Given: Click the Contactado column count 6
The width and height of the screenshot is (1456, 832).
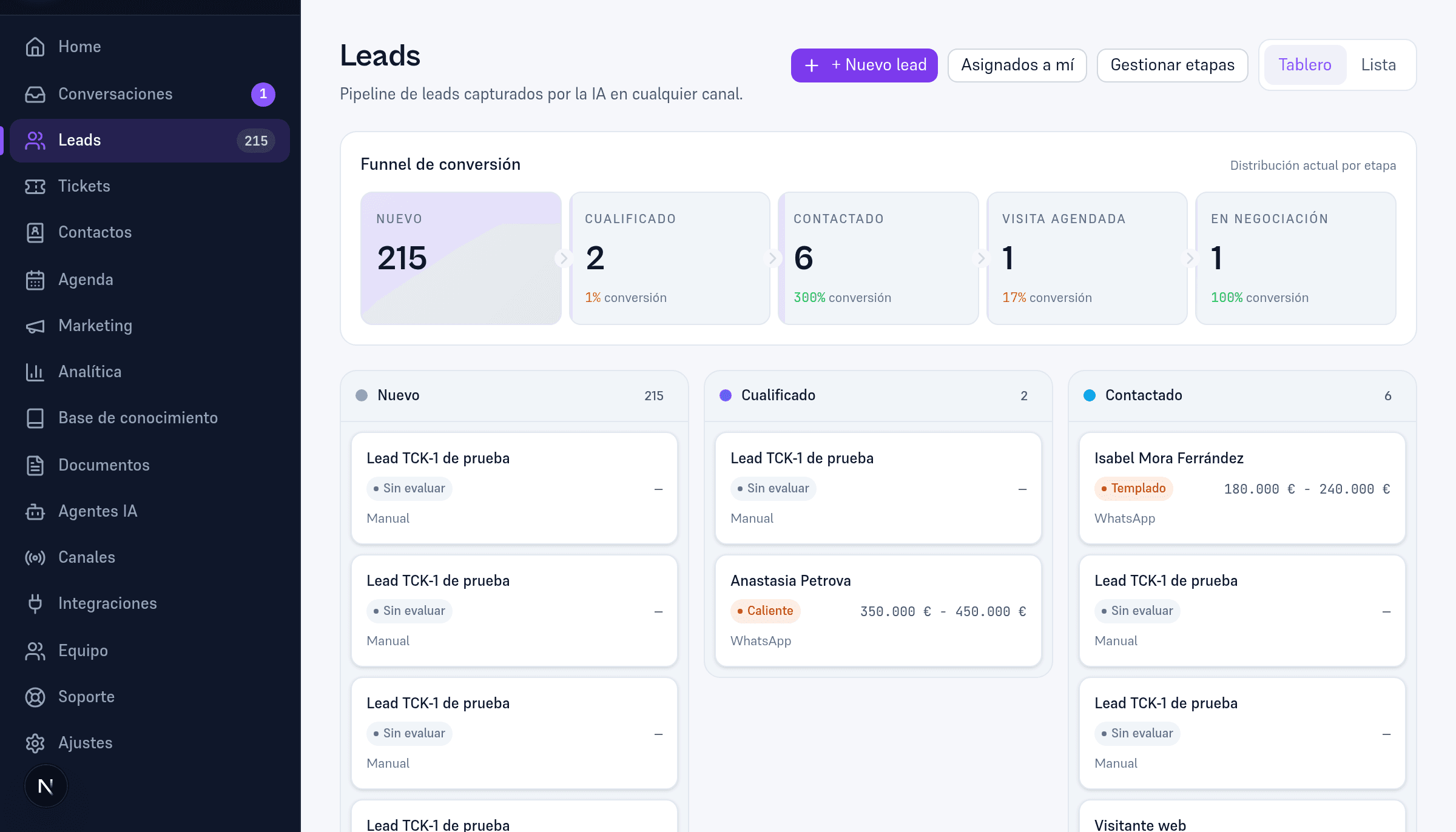Looking at the screenshot, I should click(1388, 396).
